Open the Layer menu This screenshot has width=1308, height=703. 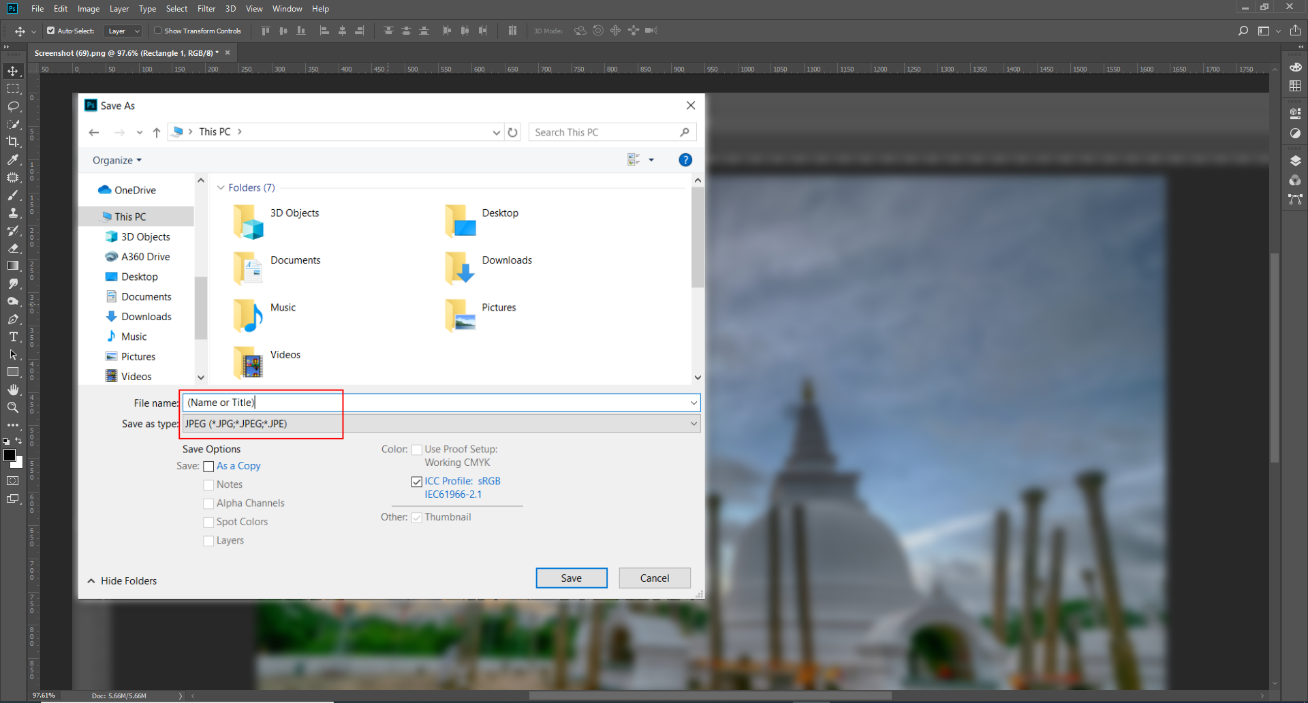(x=118, y=9)
